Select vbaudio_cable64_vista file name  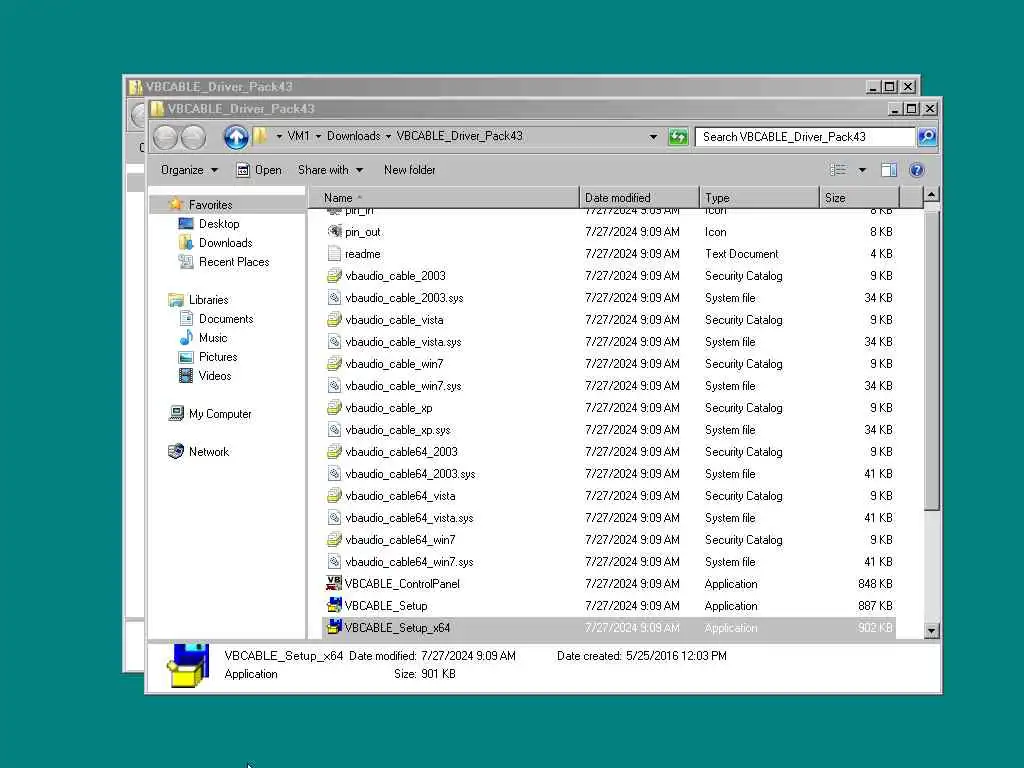[x=400, y=496]
